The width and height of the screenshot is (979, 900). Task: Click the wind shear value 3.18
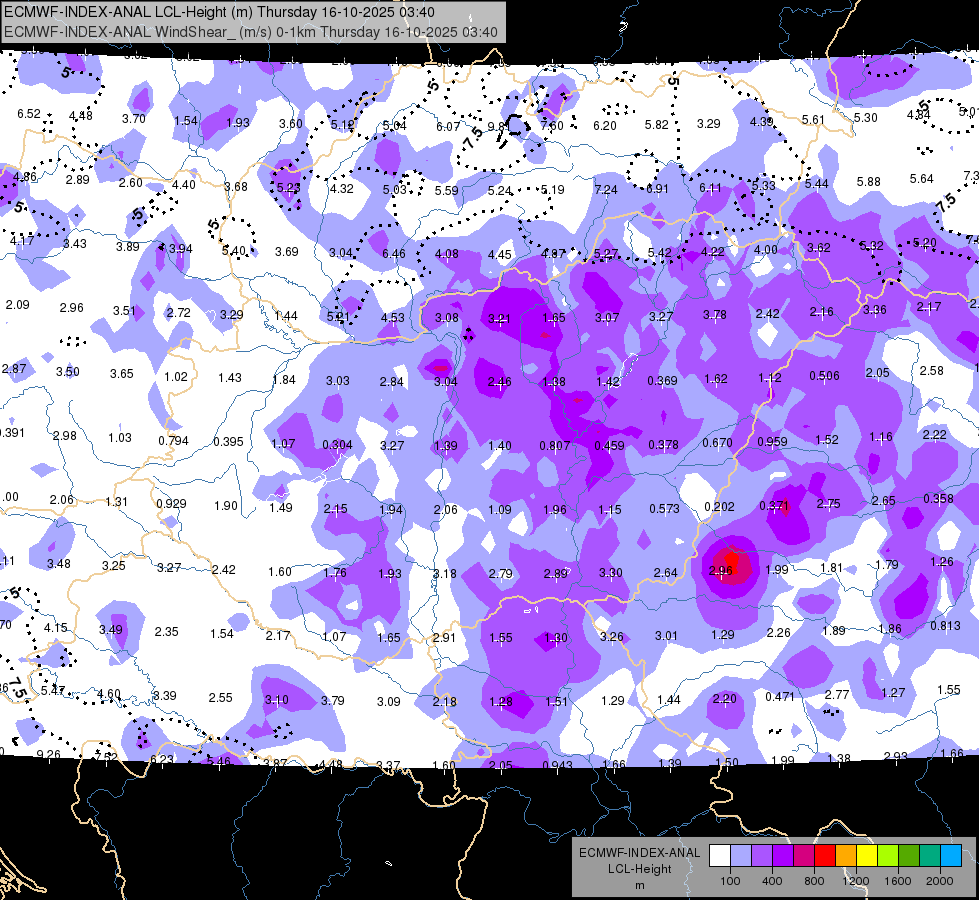click(445, 573)
